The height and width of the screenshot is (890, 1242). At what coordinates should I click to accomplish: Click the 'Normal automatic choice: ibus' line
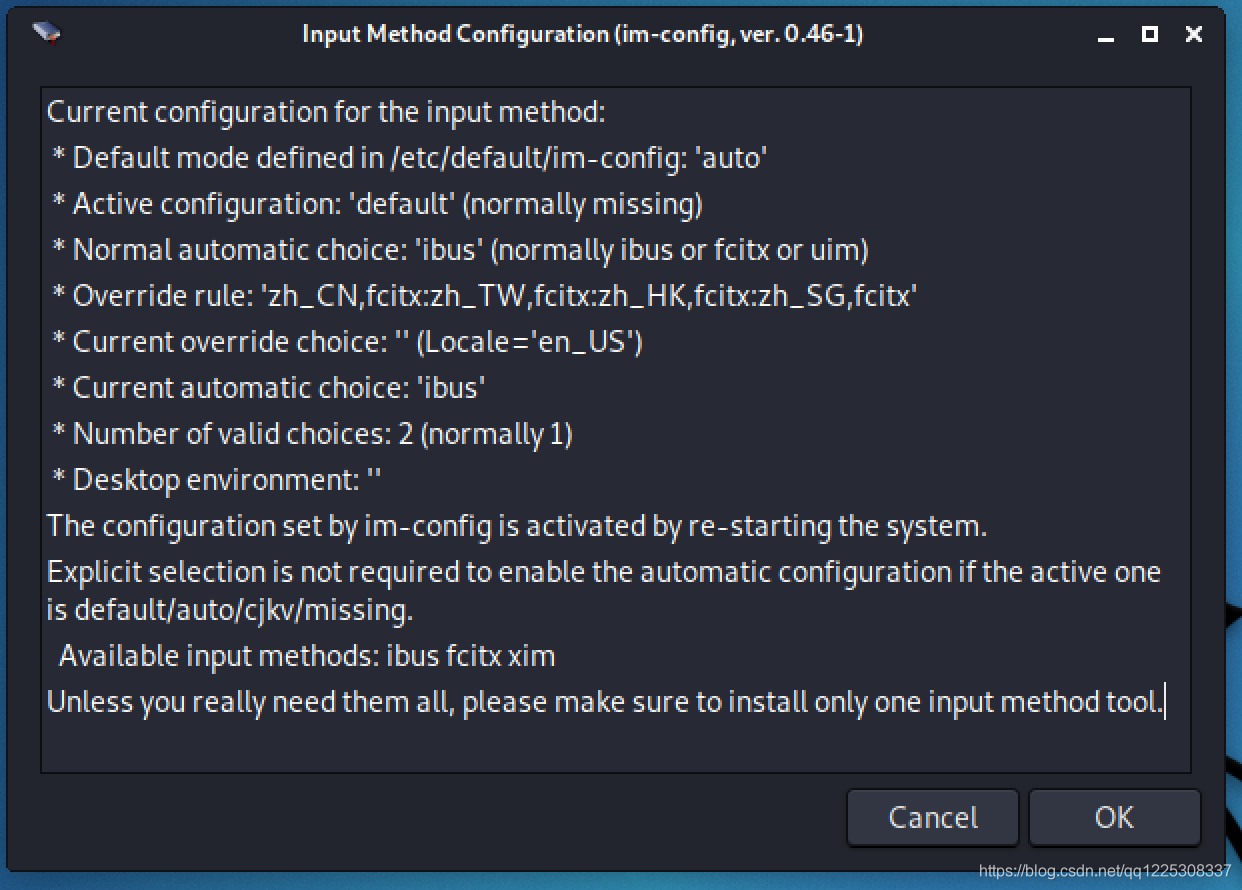point(460,249)
